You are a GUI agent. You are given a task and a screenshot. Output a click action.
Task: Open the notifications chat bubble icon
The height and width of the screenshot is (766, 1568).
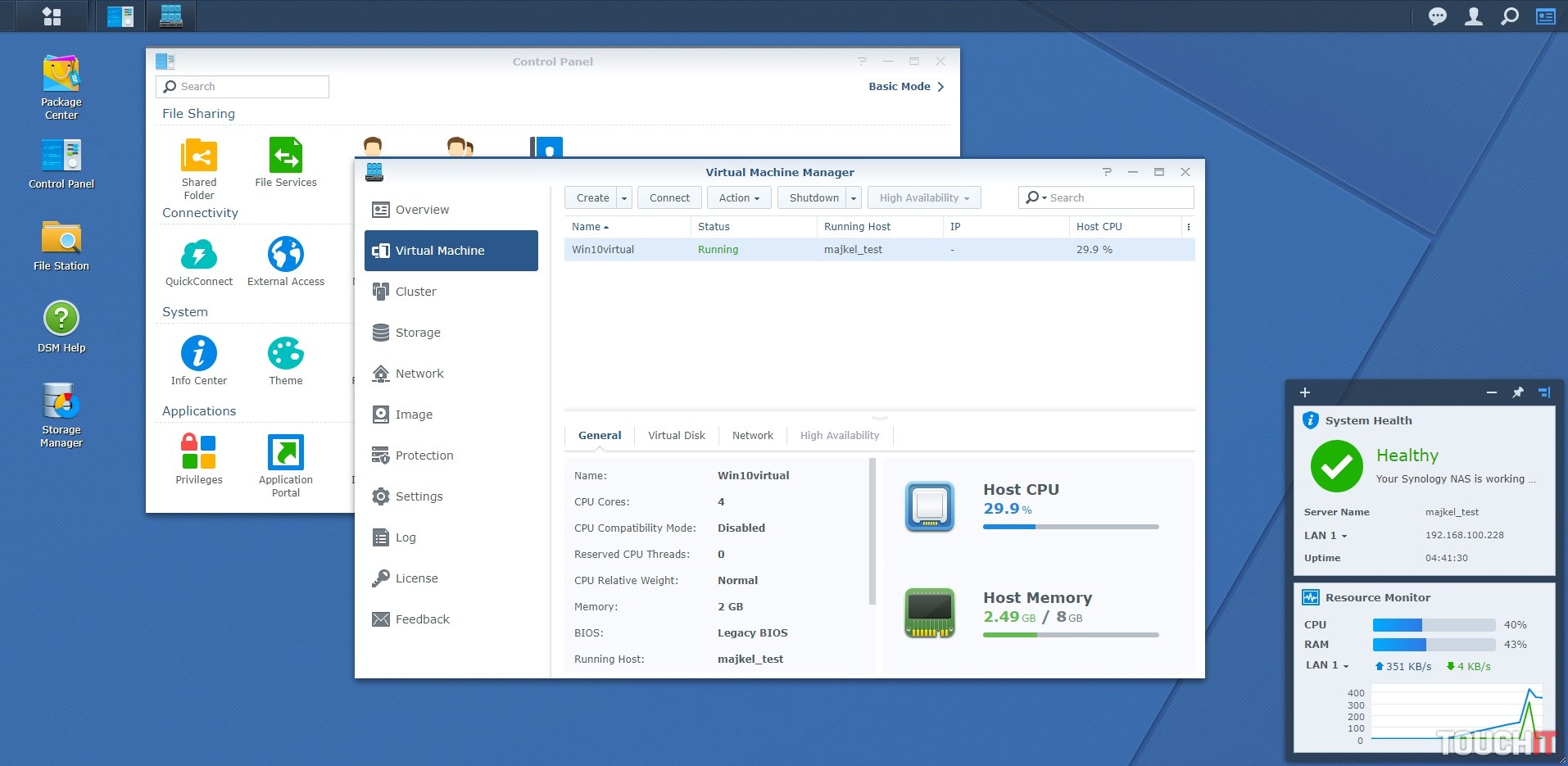pyautogui.click(x=1437, y=16)
